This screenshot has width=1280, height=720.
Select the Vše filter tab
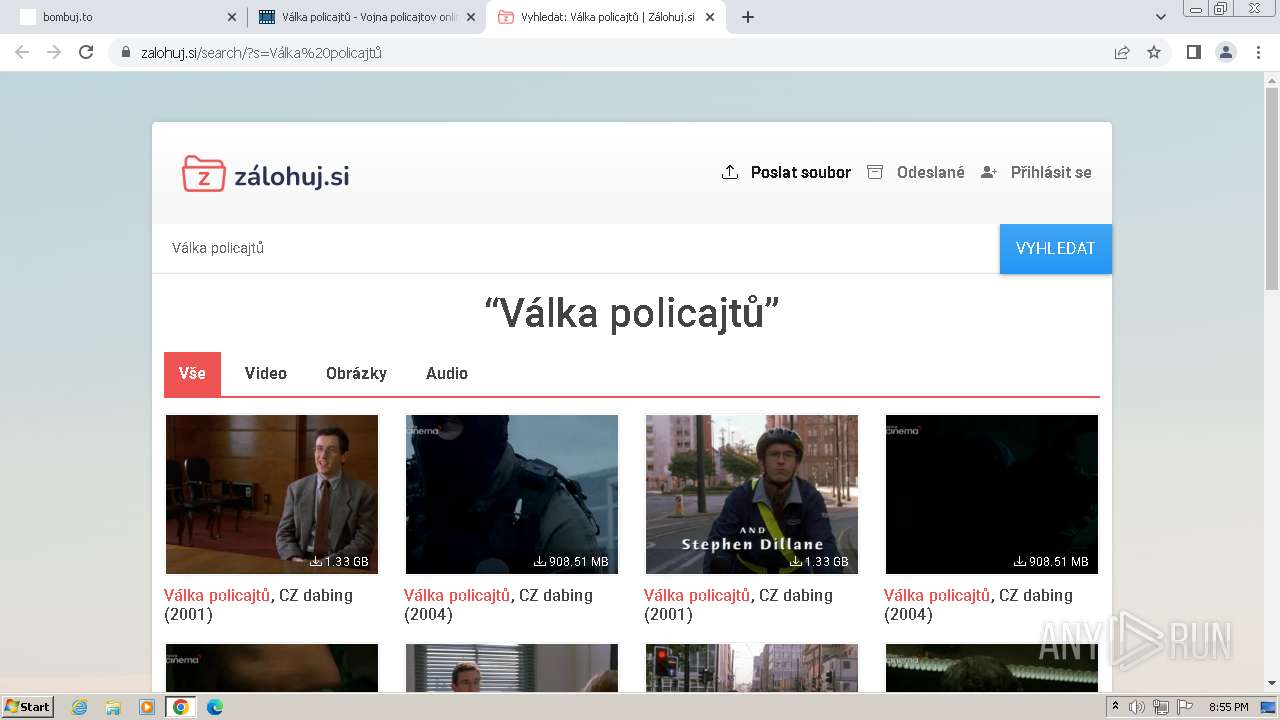[x=192, y=373]
